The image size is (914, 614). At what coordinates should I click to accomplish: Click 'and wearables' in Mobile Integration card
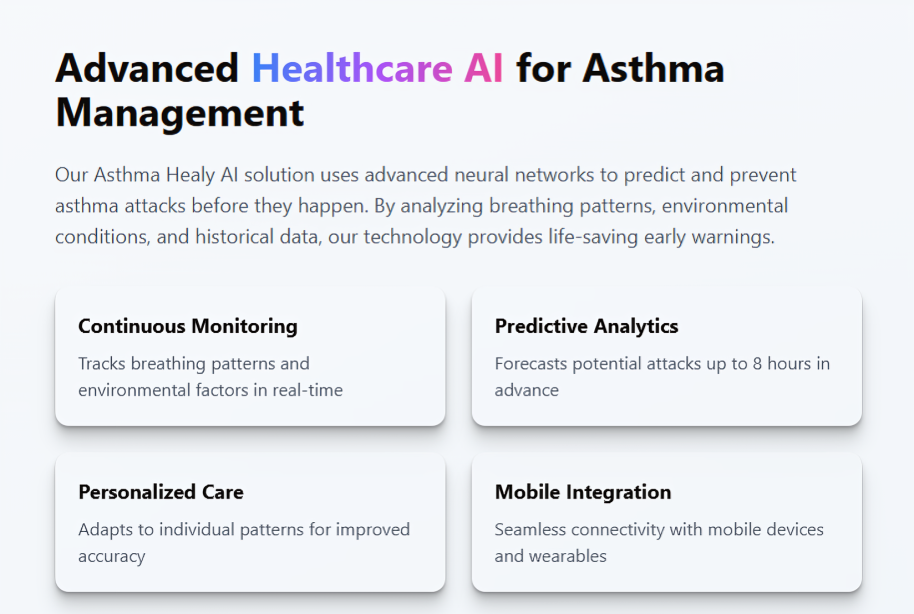click(x=551, y=556)
